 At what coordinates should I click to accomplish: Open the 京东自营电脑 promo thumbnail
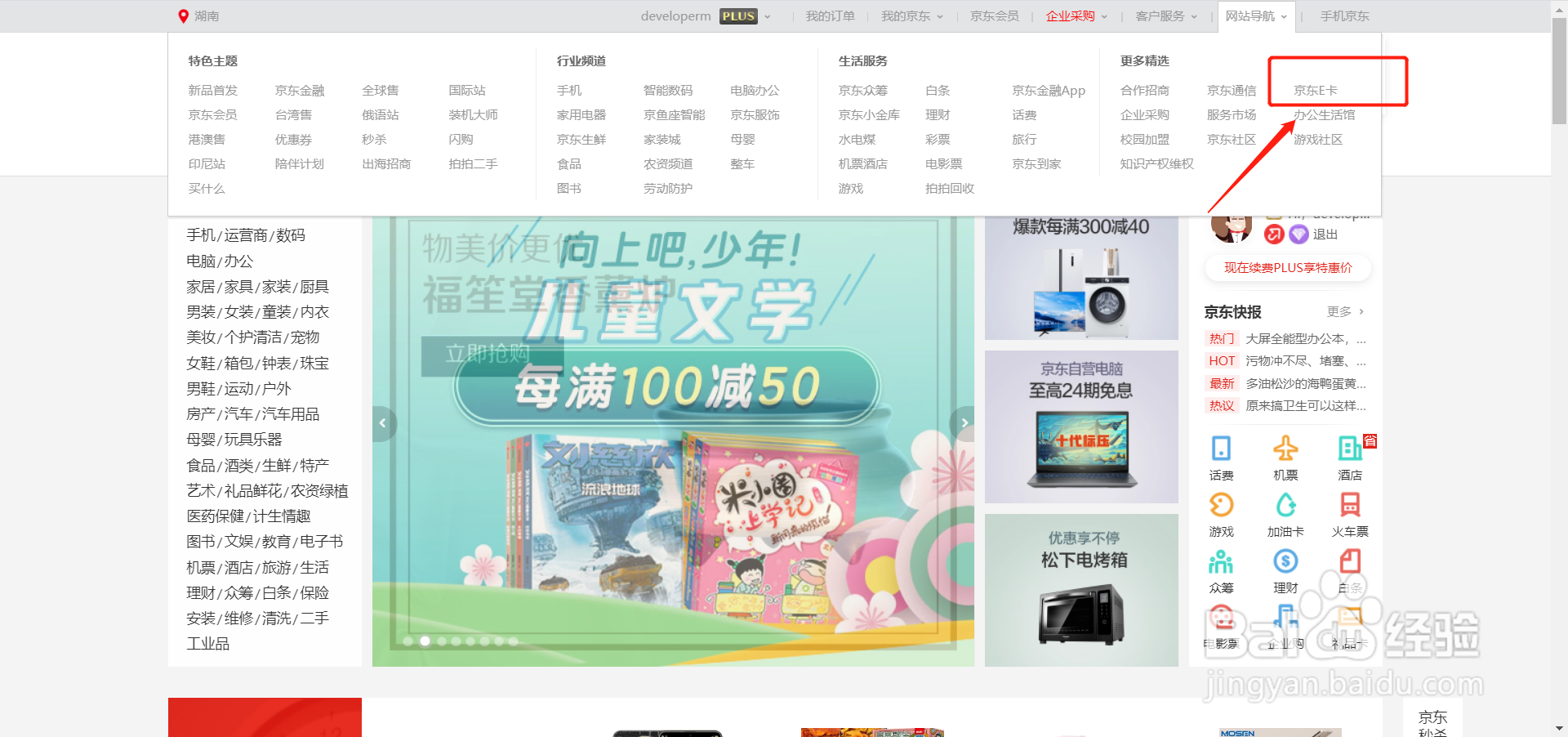(x=1081, y=427)
